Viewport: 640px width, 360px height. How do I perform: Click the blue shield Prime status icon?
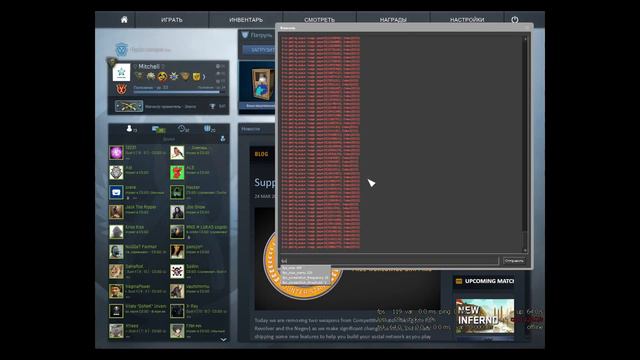pyautogui.click(x=121, y=50)
